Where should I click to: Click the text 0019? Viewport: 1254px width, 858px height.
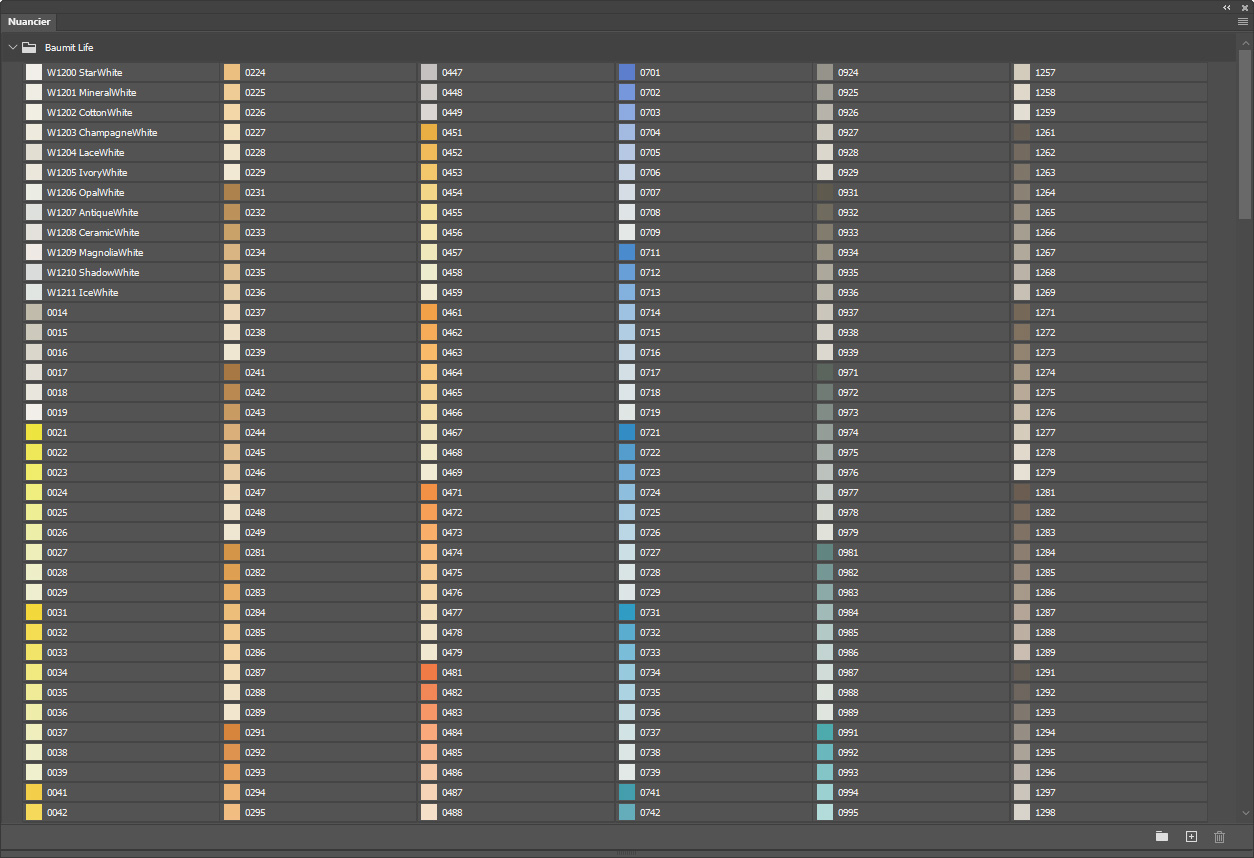coord(57,412)
